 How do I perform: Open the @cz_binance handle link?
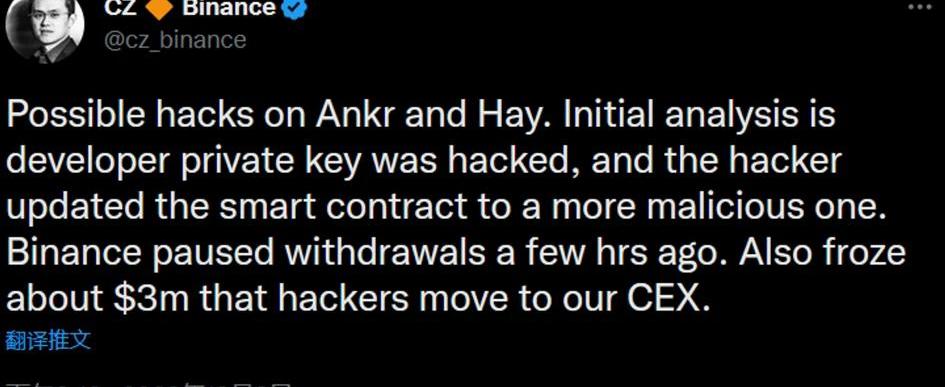coord(175,40)
